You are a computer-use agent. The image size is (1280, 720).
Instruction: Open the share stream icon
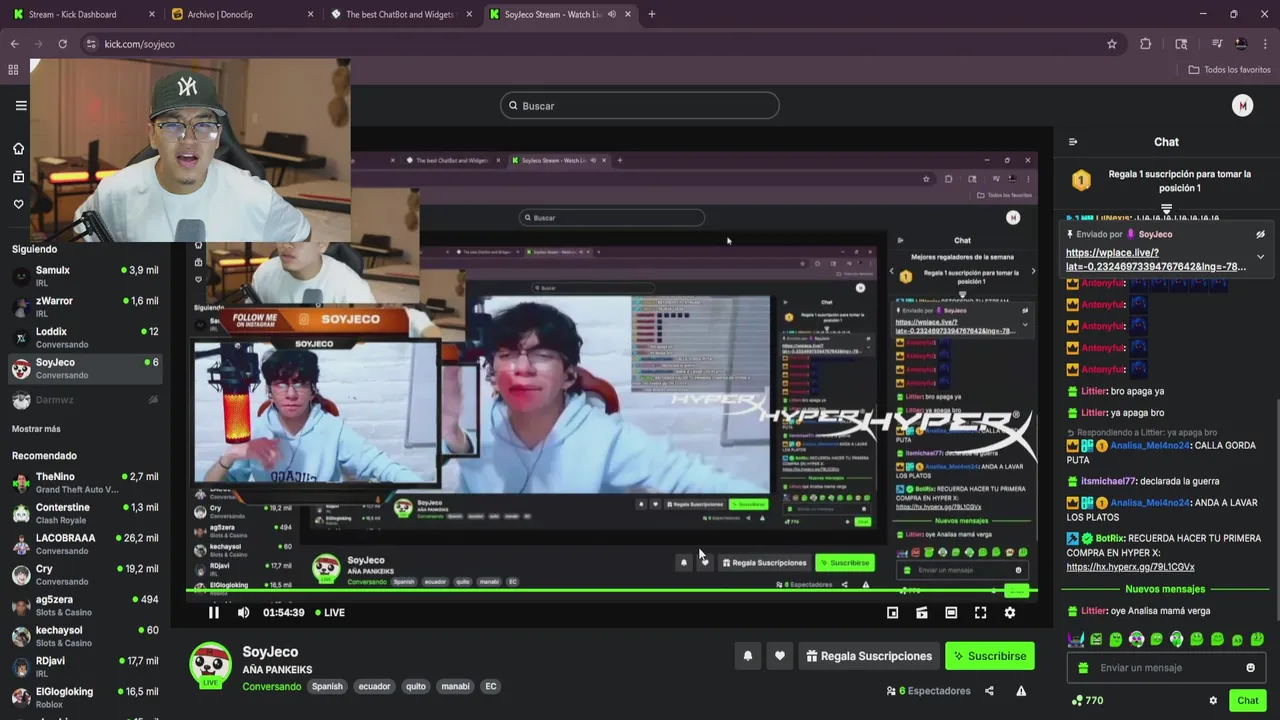click(x=989, y=691)
